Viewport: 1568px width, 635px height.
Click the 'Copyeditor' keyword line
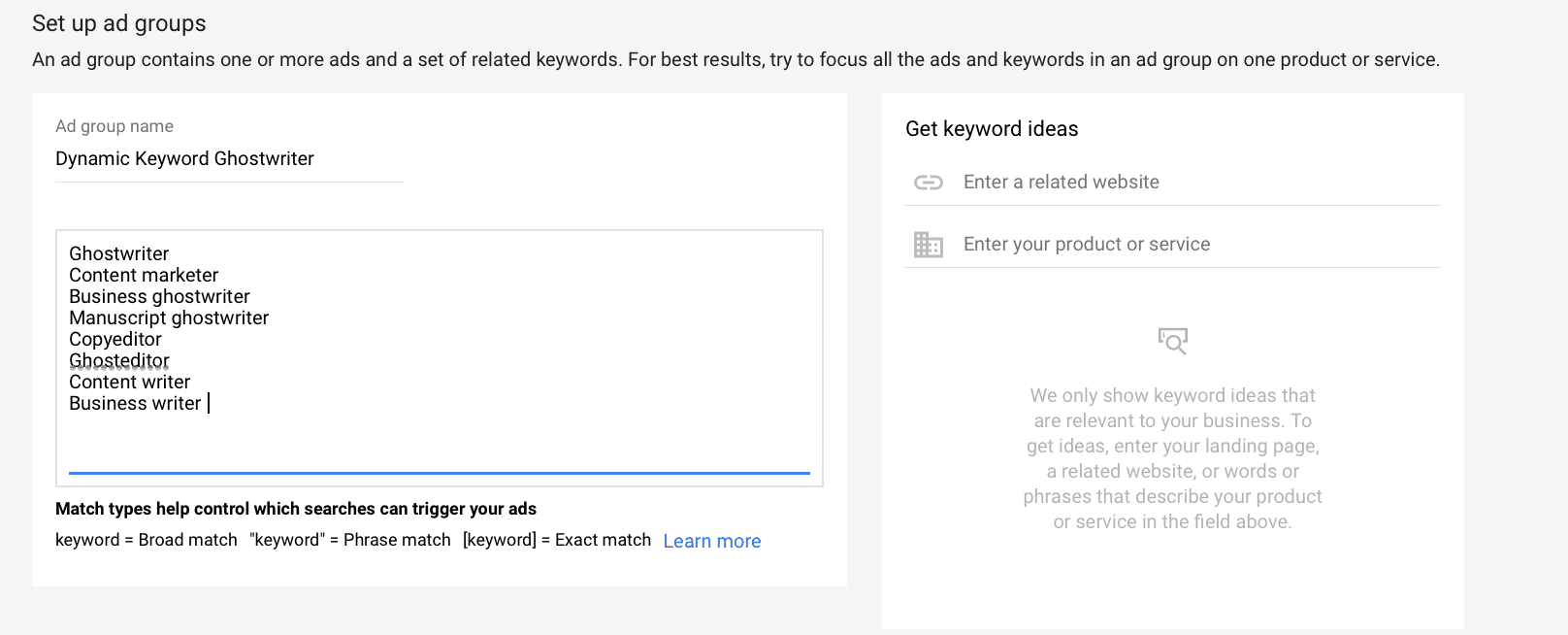pyautogui.click(x=115, y=339)
